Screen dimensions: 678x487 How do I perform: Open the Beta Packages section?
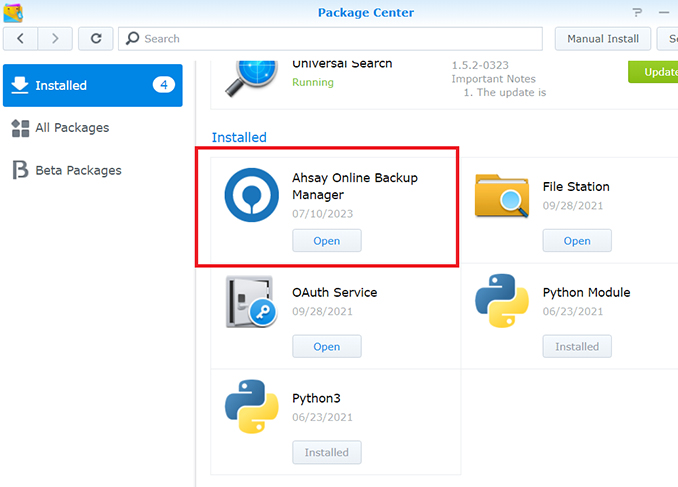coord(78,170)
